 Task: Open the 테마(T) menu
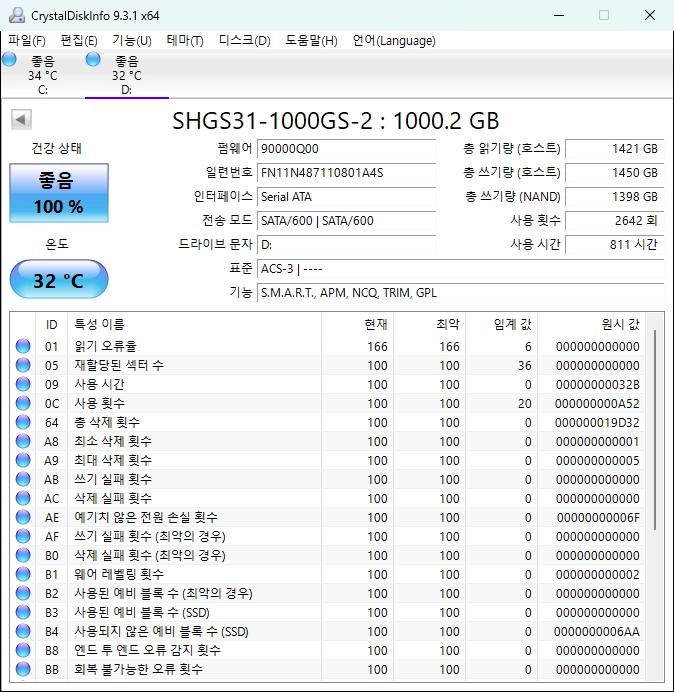[x=185, y=41]
